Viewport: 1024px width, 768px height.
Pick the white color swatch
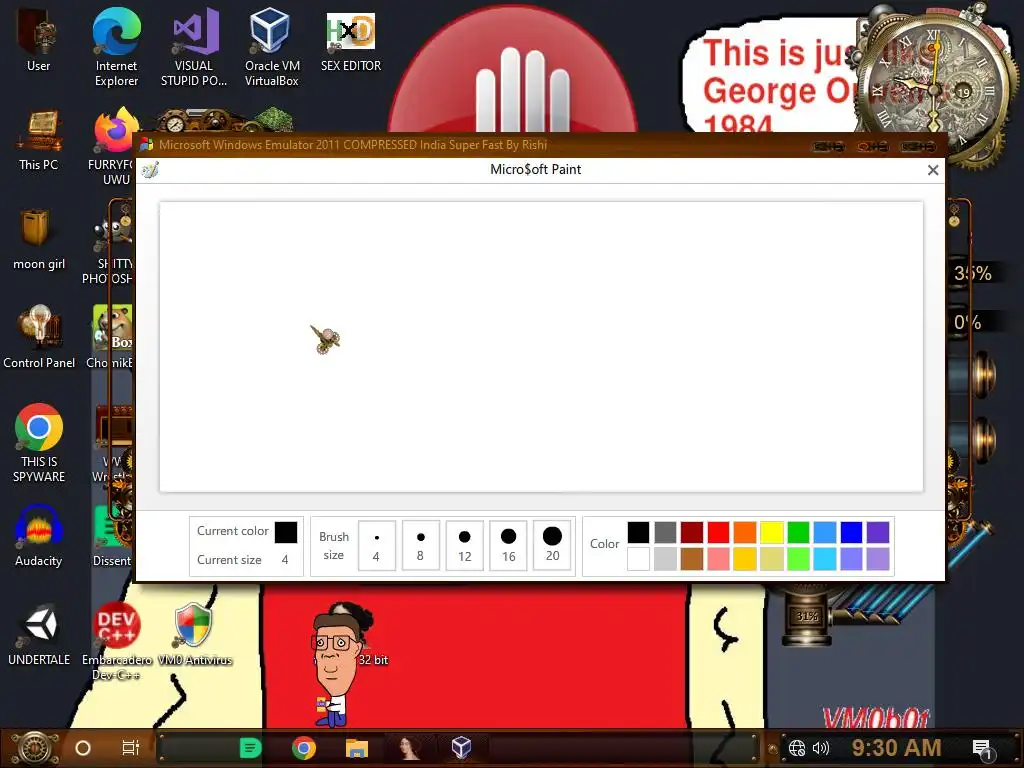(x=638, y=559)
